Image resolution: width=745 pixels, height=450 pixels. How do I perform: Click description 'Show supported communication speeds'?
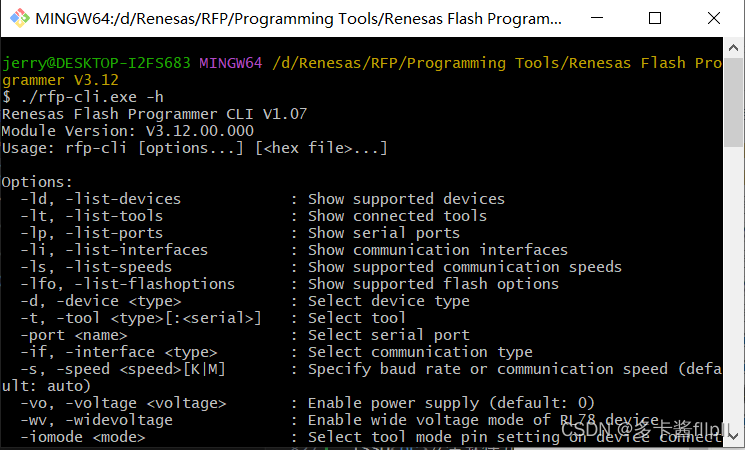pyautogui.click(x=465, y=267)
